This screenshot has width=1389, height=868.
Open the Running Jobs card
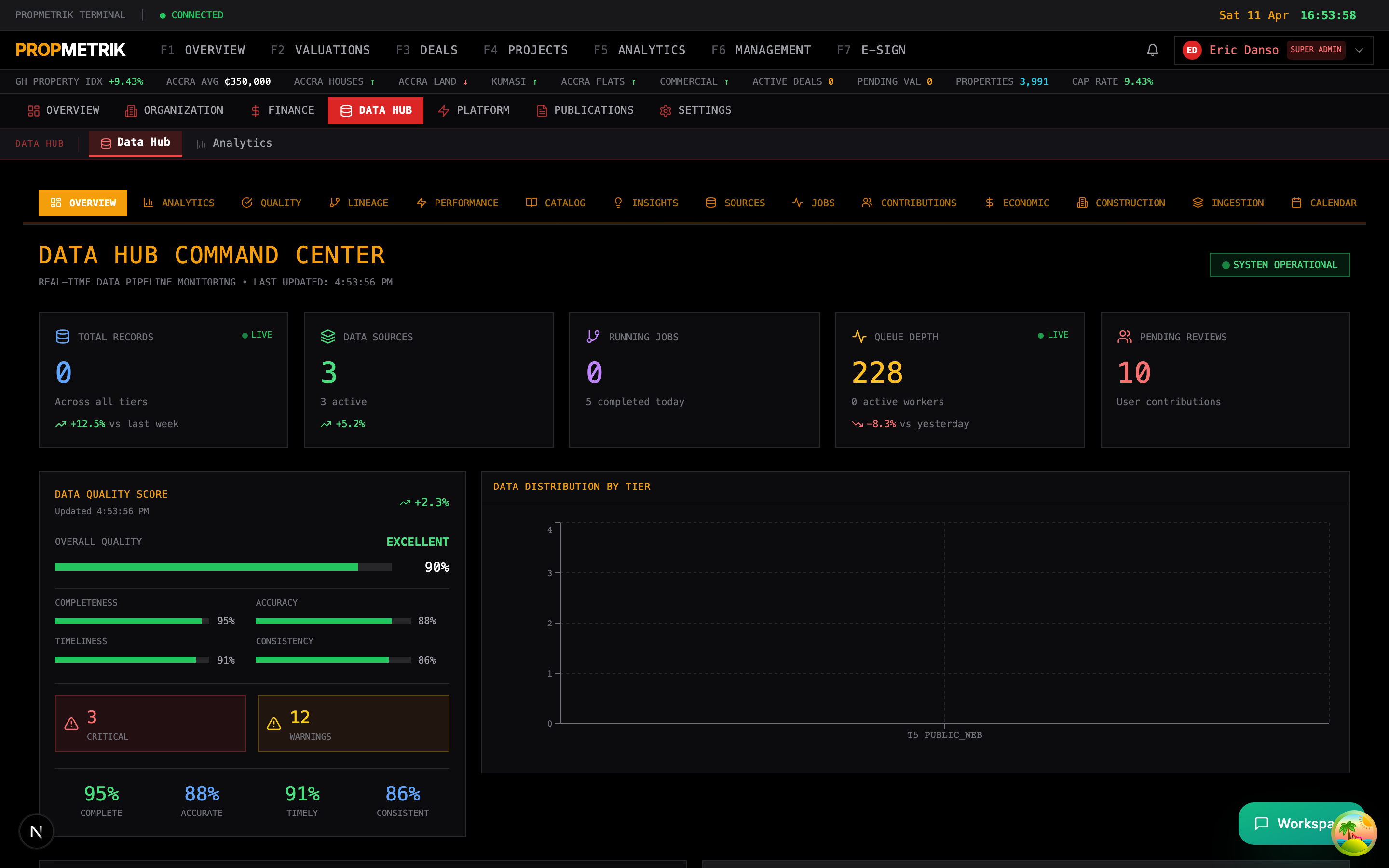694,380
